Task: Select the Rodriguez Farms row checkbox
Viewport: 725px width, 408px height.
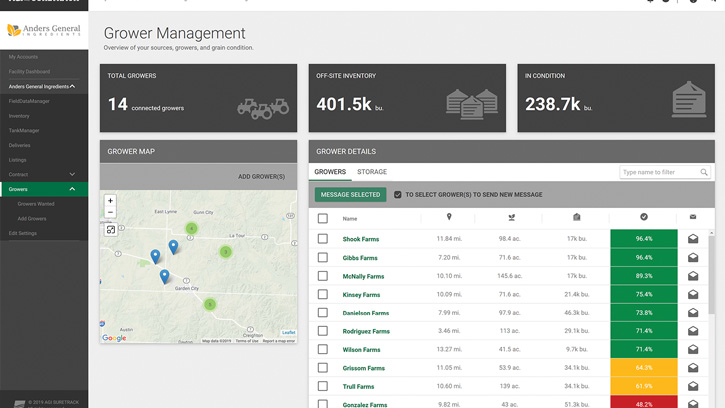Action: 322,331
